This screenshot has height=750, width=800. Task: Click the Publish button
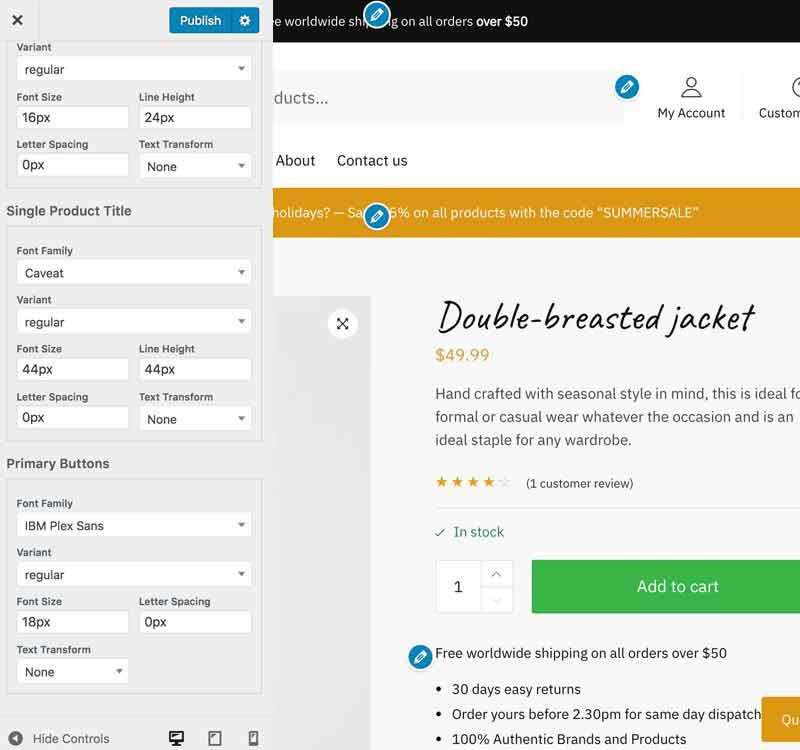200,20
